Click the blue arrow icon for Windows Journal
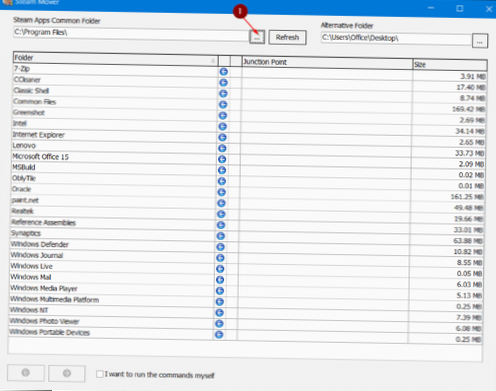 220,258
